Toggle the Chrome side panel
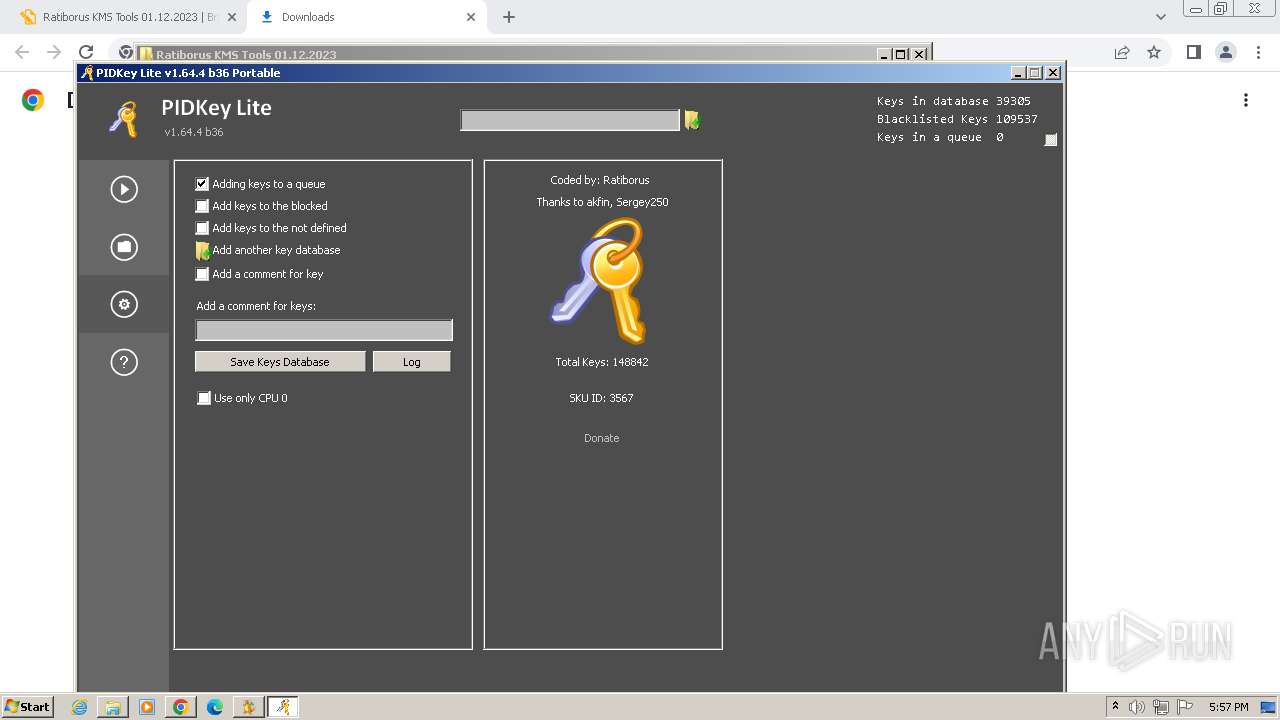This screenshot has width=1280, height=720. pos(1193,52)
